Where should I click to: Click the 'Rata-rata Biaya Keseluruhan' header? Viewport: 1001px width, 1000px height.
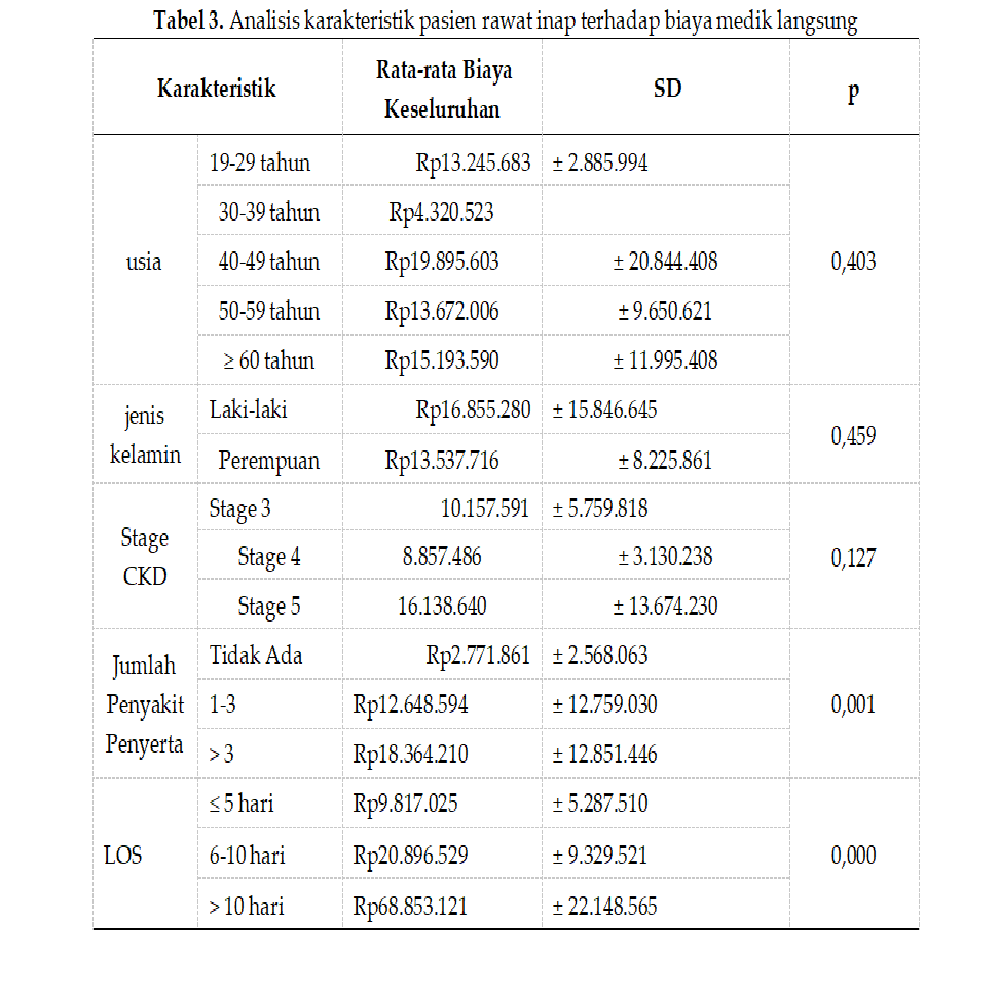pos(443,89)
